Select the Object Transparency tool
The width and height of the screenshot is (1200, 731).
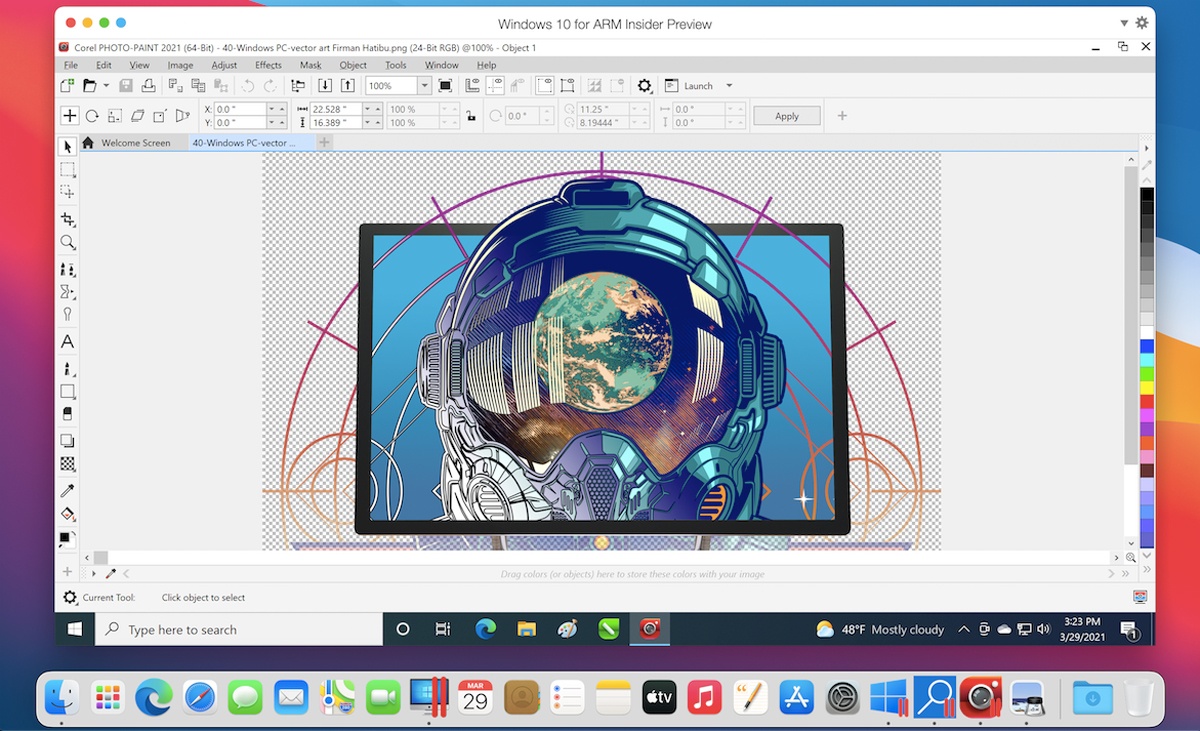point(68,464)
